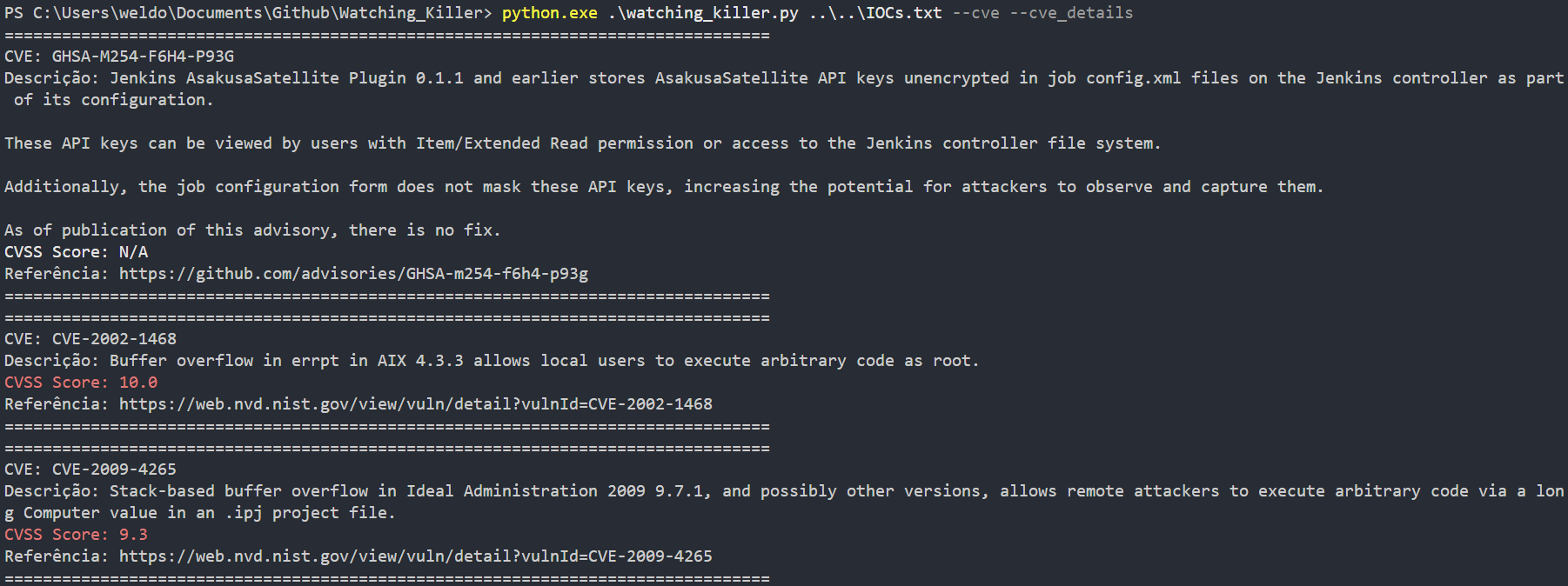Click the Jenkins AsakusaSatellite Plugin description line
This screenshot has width=1568, height=586.
tap(784, 89)
